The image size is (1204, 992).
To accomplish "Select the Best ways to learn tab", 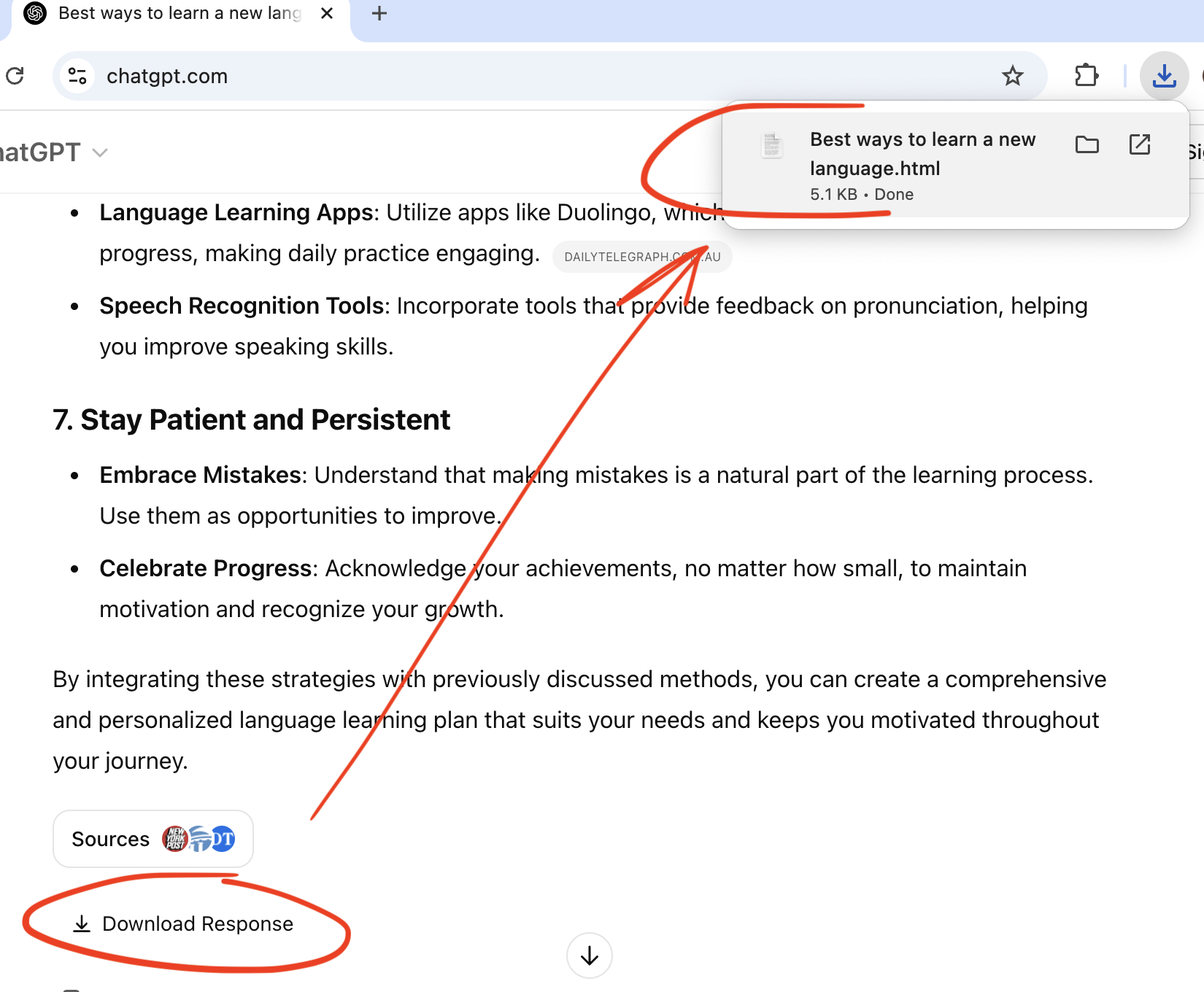I will pyautogui.click(x=180, y=13).
